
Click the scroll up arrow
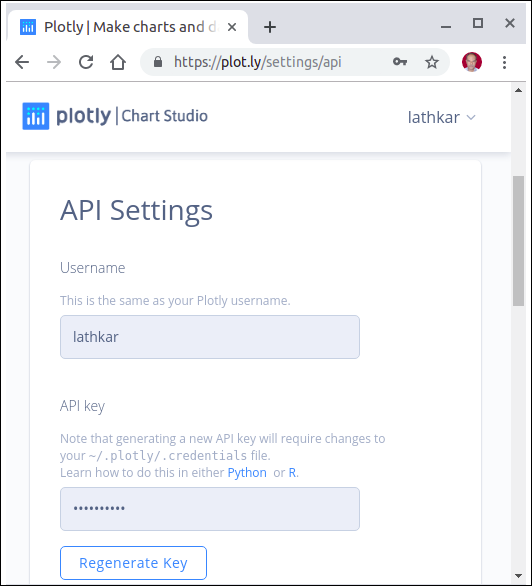click(x=519, y=90)
